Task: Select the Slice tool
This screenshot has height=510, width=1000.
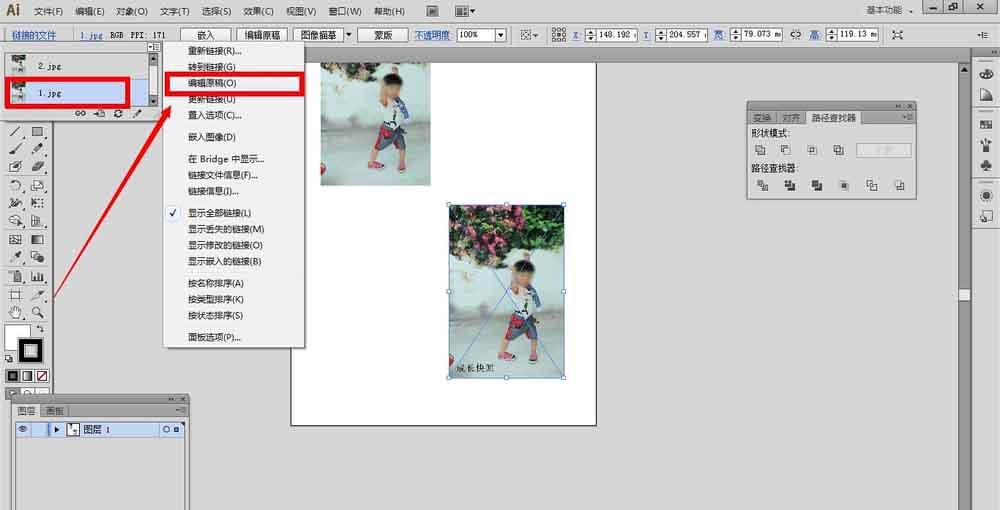Action: click(38, 295)
